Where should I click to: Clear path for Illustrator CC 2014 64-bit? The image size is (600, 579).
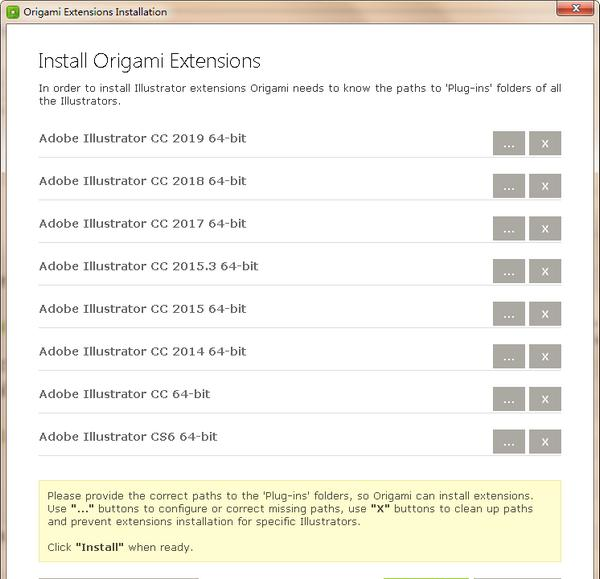click(545, 356)
